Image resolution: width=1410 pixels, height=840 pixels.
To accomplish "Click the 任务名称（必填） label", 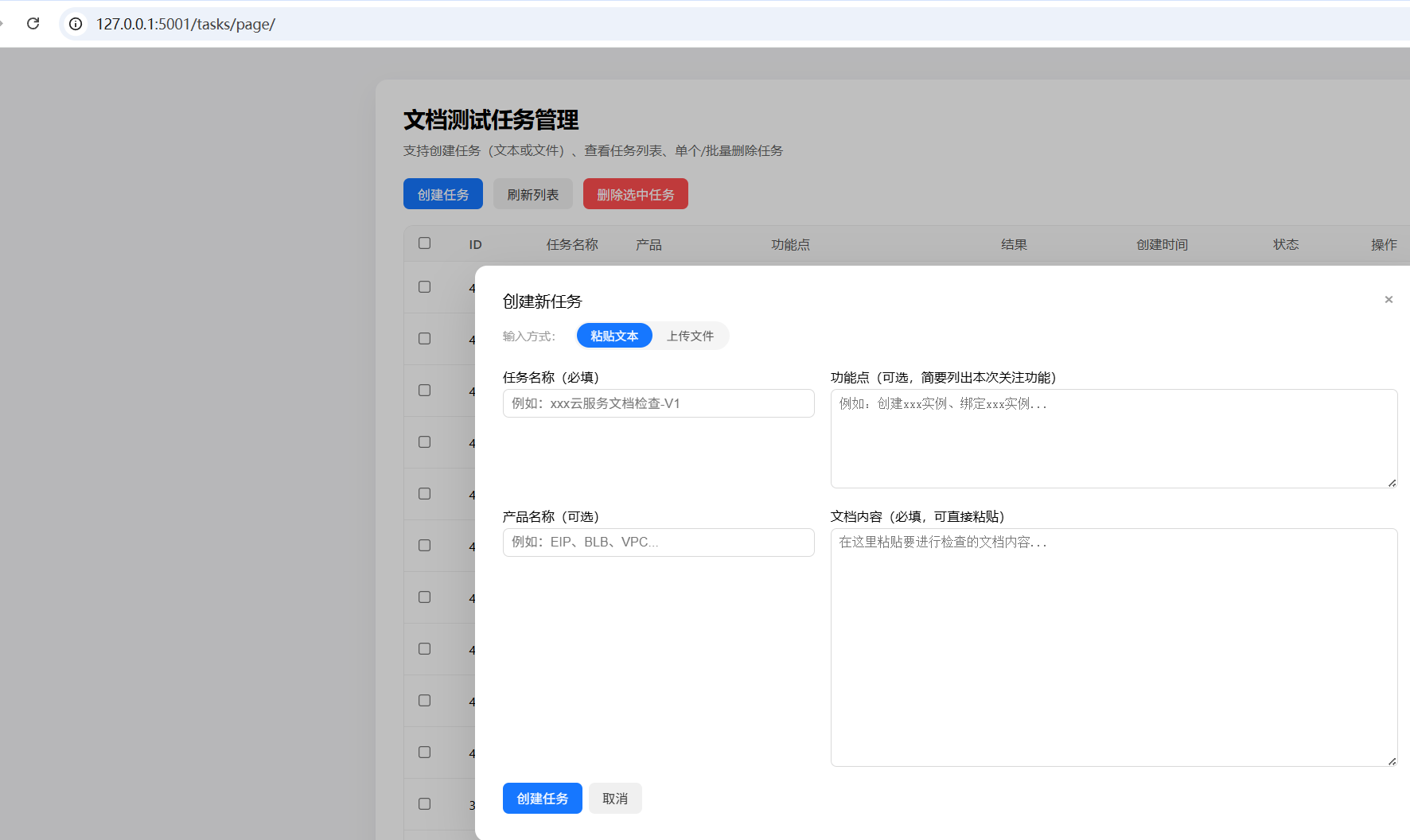I will click(x=551, y=377).
